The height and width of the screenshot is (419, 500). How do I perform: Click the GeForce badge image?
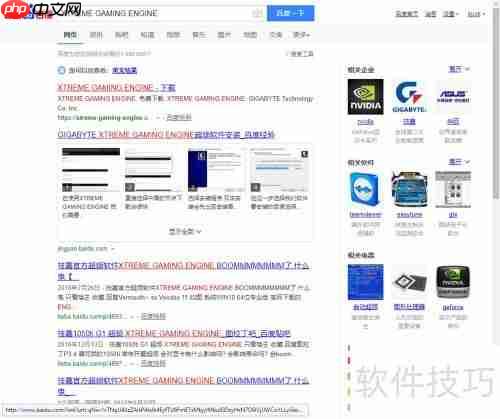(x=453, y=282)
